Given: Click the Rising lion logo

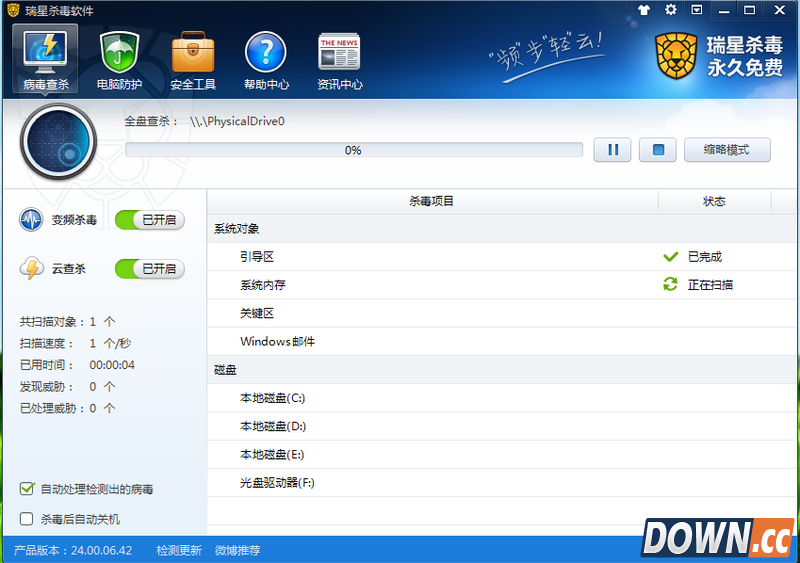Looking at the screenshot, I should pos(676,56).
